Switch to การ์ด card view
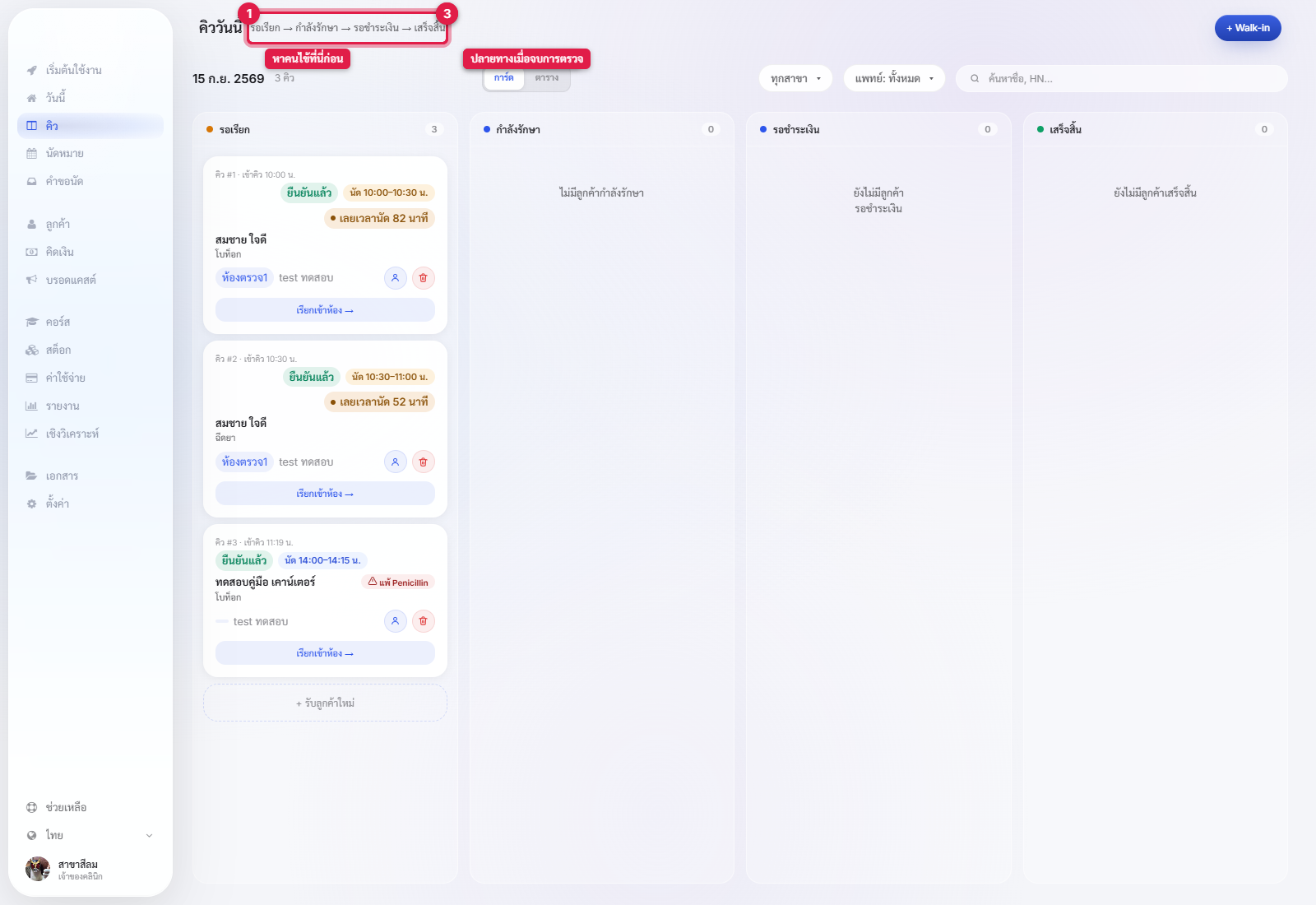This screenshot has width=1316, height=905. (x=504, y=78)
